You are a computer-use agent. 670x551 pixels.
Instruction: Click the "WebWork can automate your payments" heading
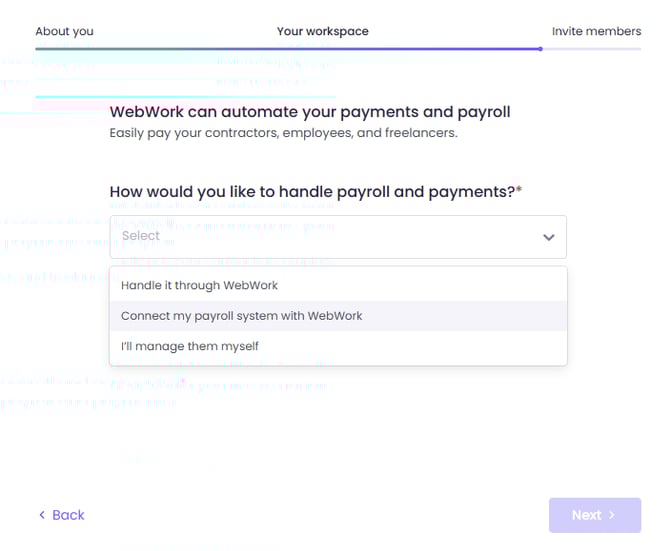pos(309,112)
